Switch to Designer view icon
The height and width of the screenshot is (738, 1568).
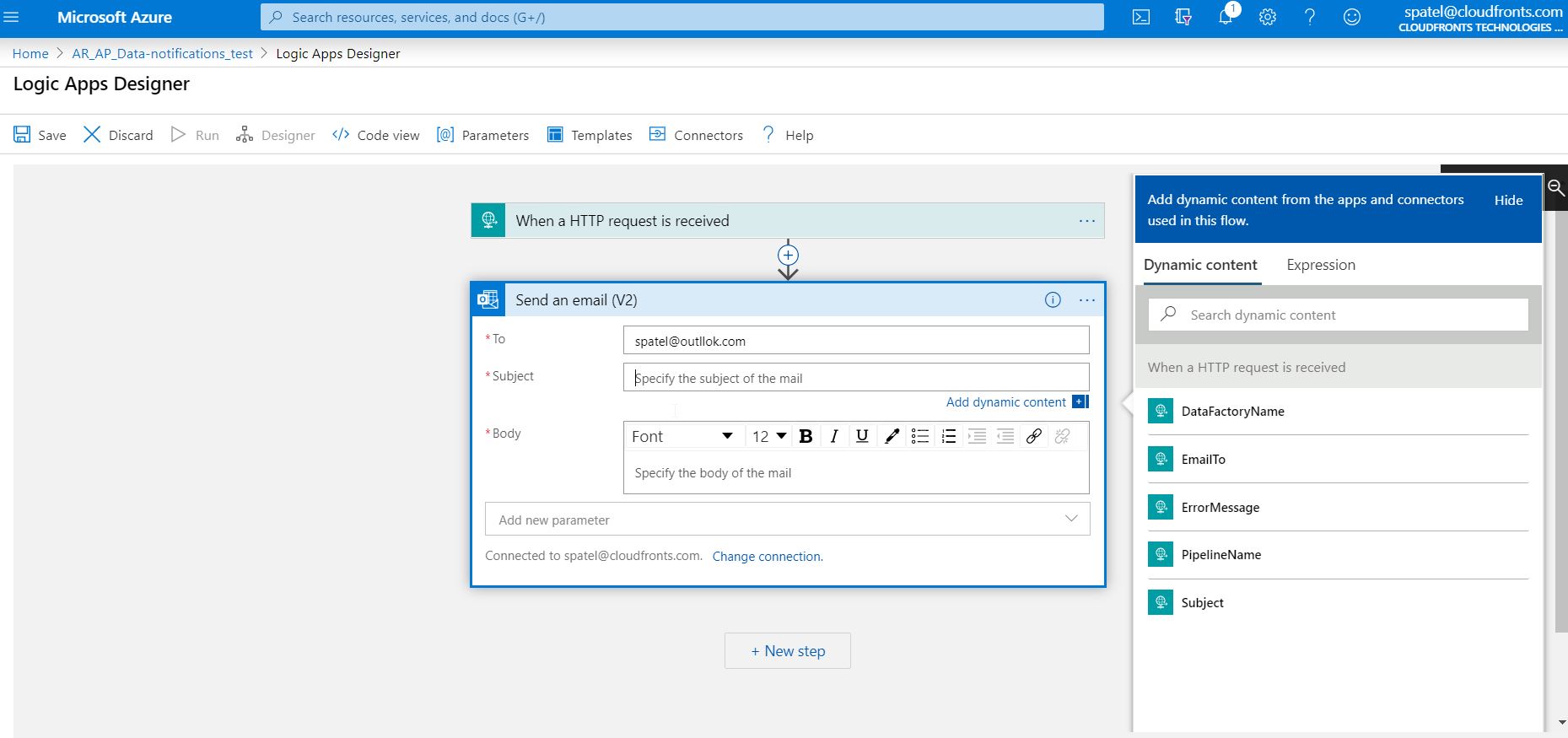tap(245, 135)
